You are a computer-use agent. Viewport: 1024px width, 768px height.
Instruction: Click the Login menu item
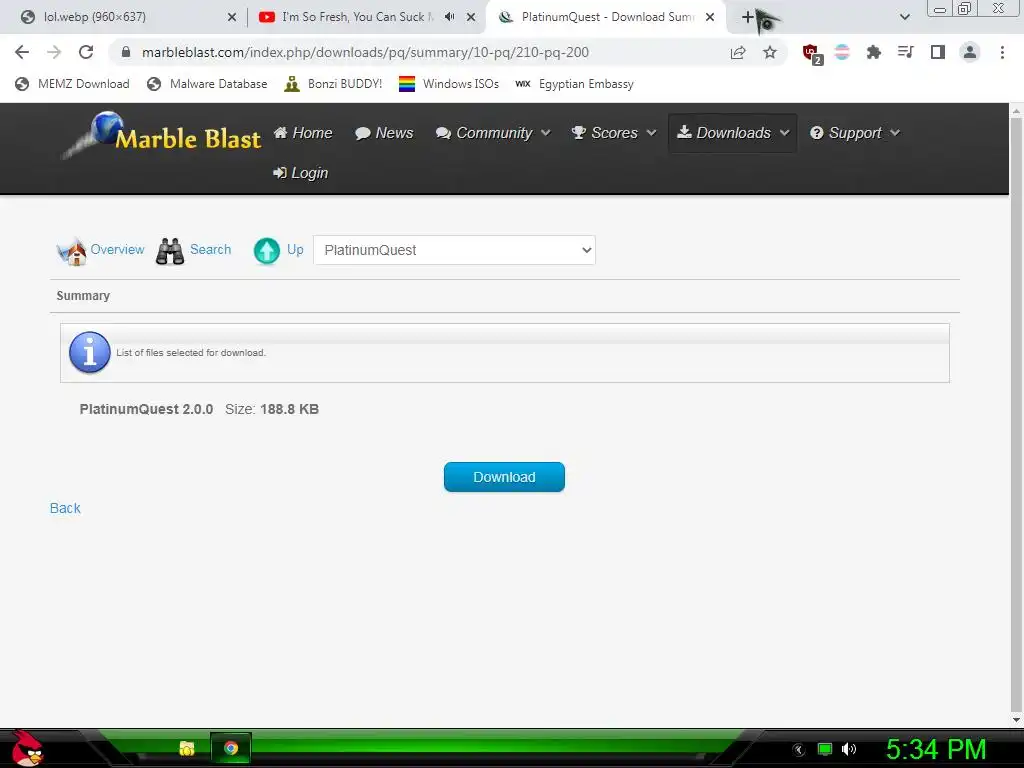300,173
